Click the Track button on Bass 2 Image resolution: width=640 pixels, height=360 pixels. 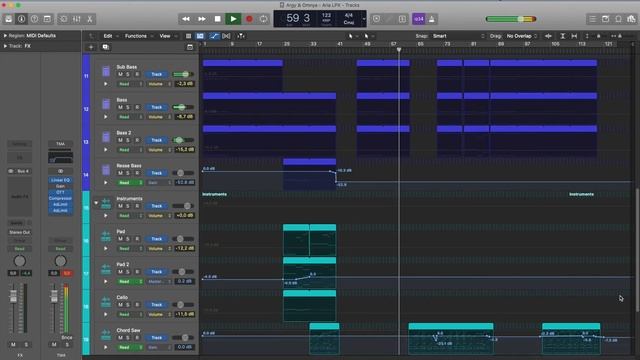157,140
